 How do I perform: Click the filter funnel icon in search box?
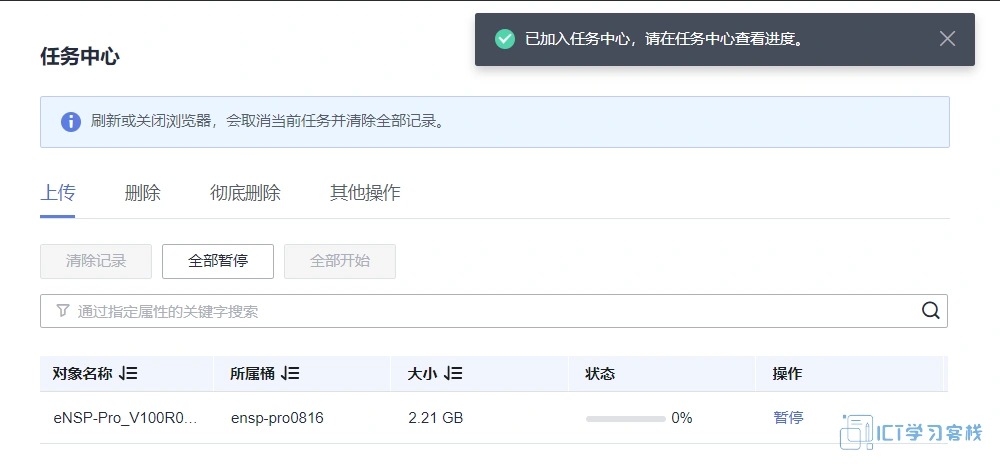coord(62,311)
